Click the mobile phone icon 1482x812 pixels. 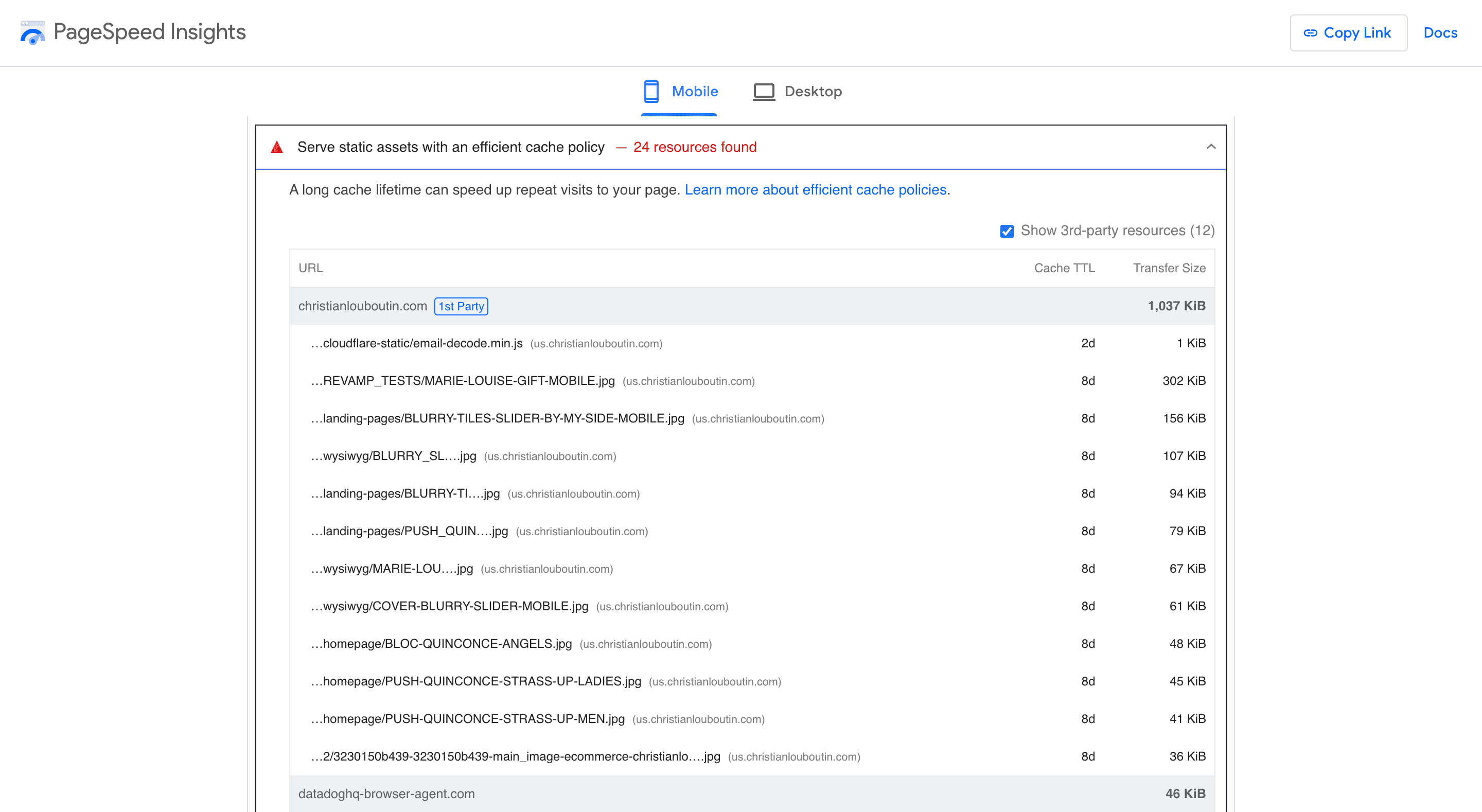[x=651, y=92]
